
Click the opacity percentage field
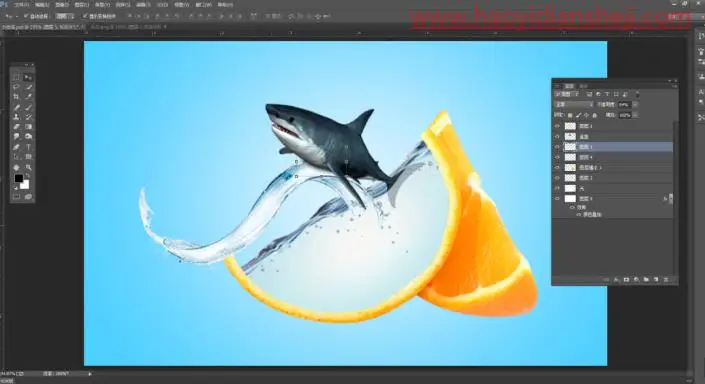point(625,104)
